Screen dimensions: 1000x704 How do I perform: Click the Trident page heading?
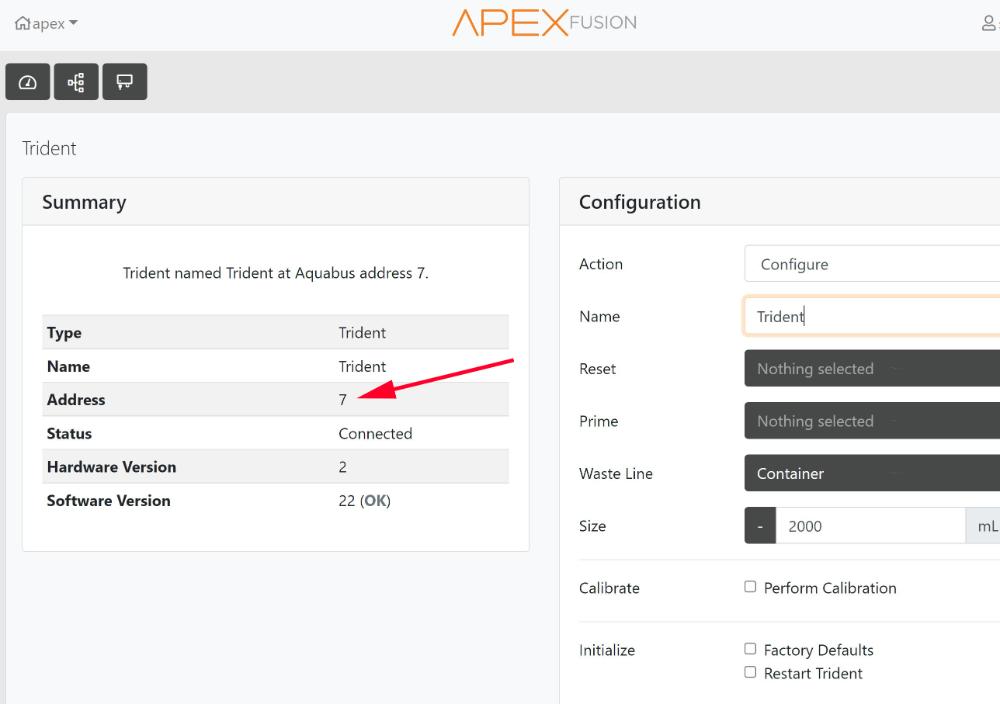coord(49,148)
